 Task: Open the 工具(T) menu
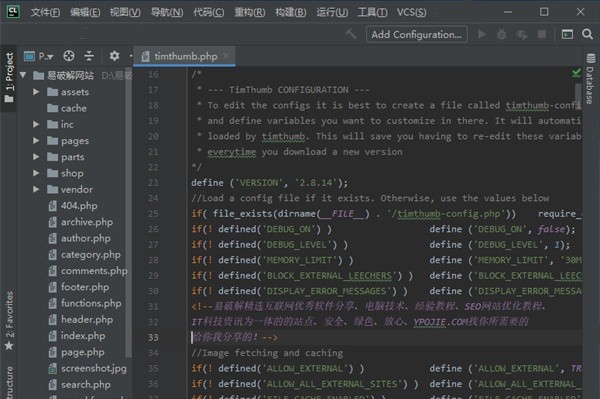point(372,12)
